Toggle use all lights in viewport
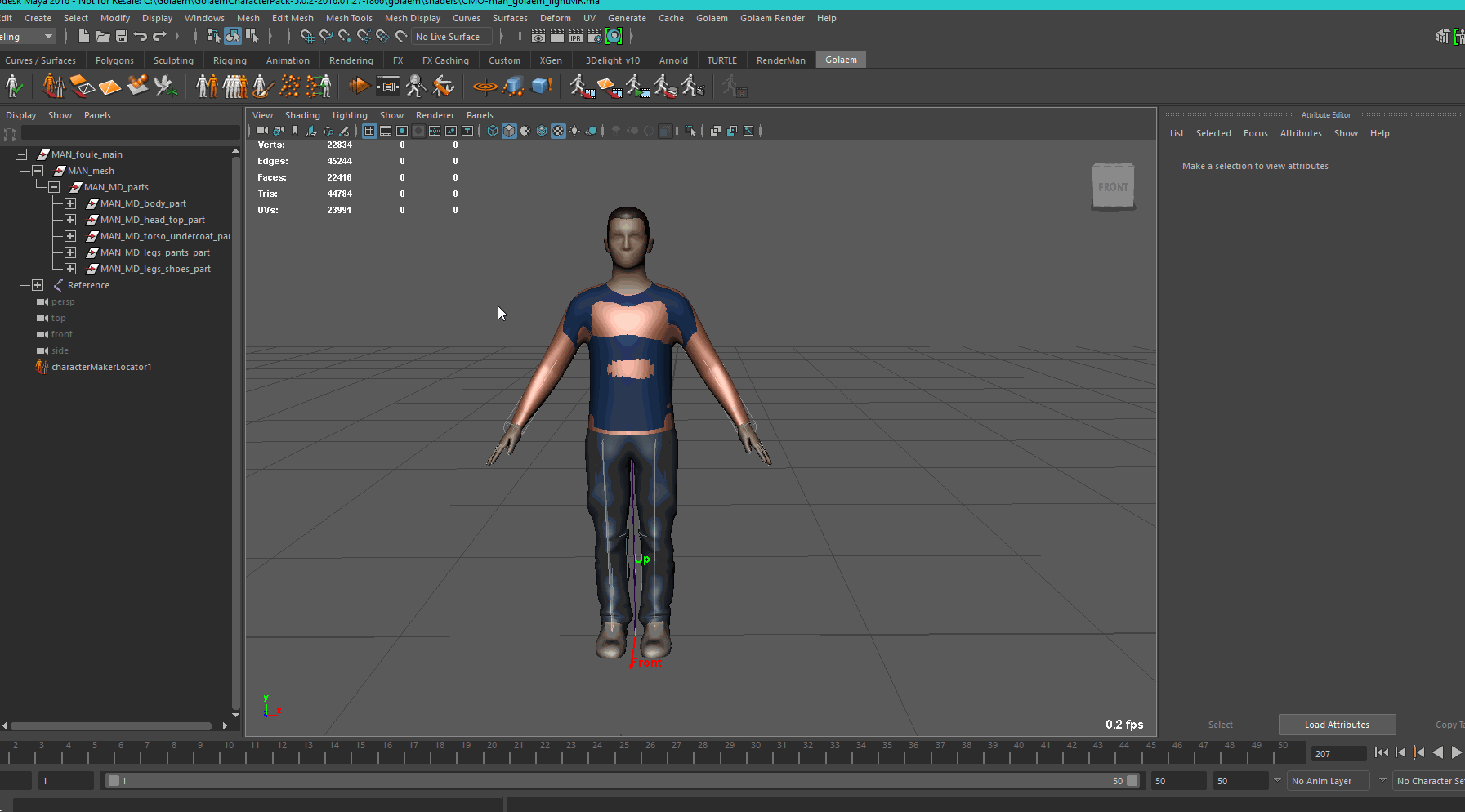Image resolution: width=1465 pixels, height=812 pixels. click(574, 131)
